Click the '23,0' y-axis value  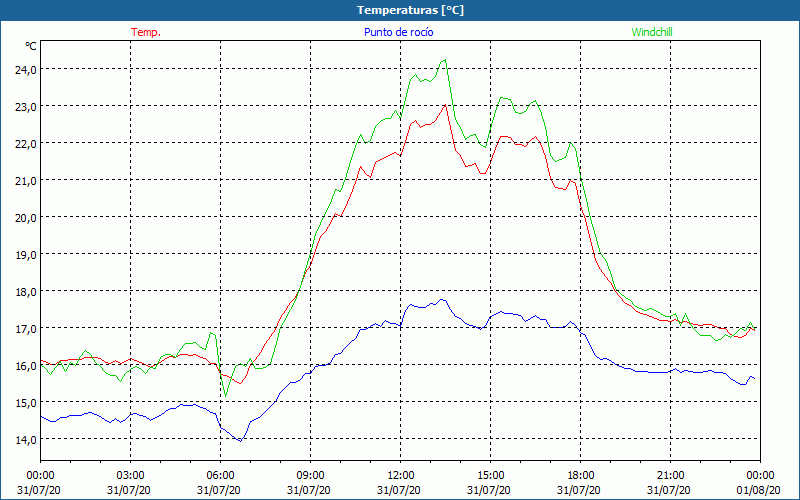click(26, 107)
